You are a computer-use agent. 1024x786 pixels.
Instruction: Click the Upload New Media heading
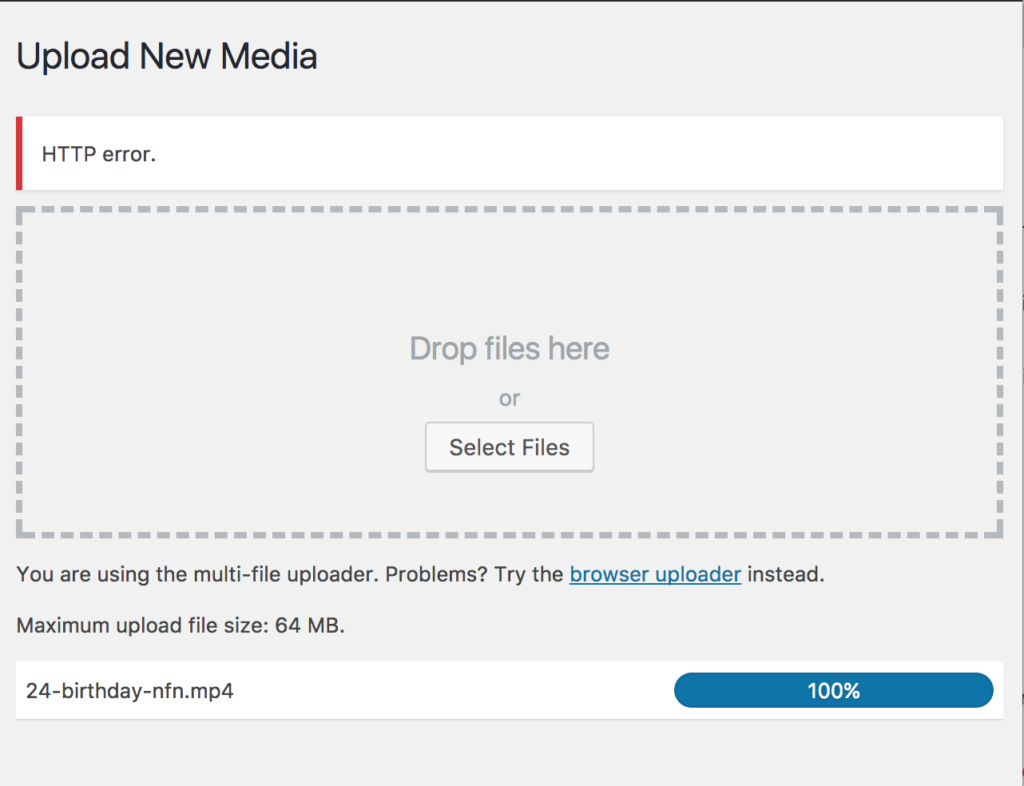click(x=166, y=56)
